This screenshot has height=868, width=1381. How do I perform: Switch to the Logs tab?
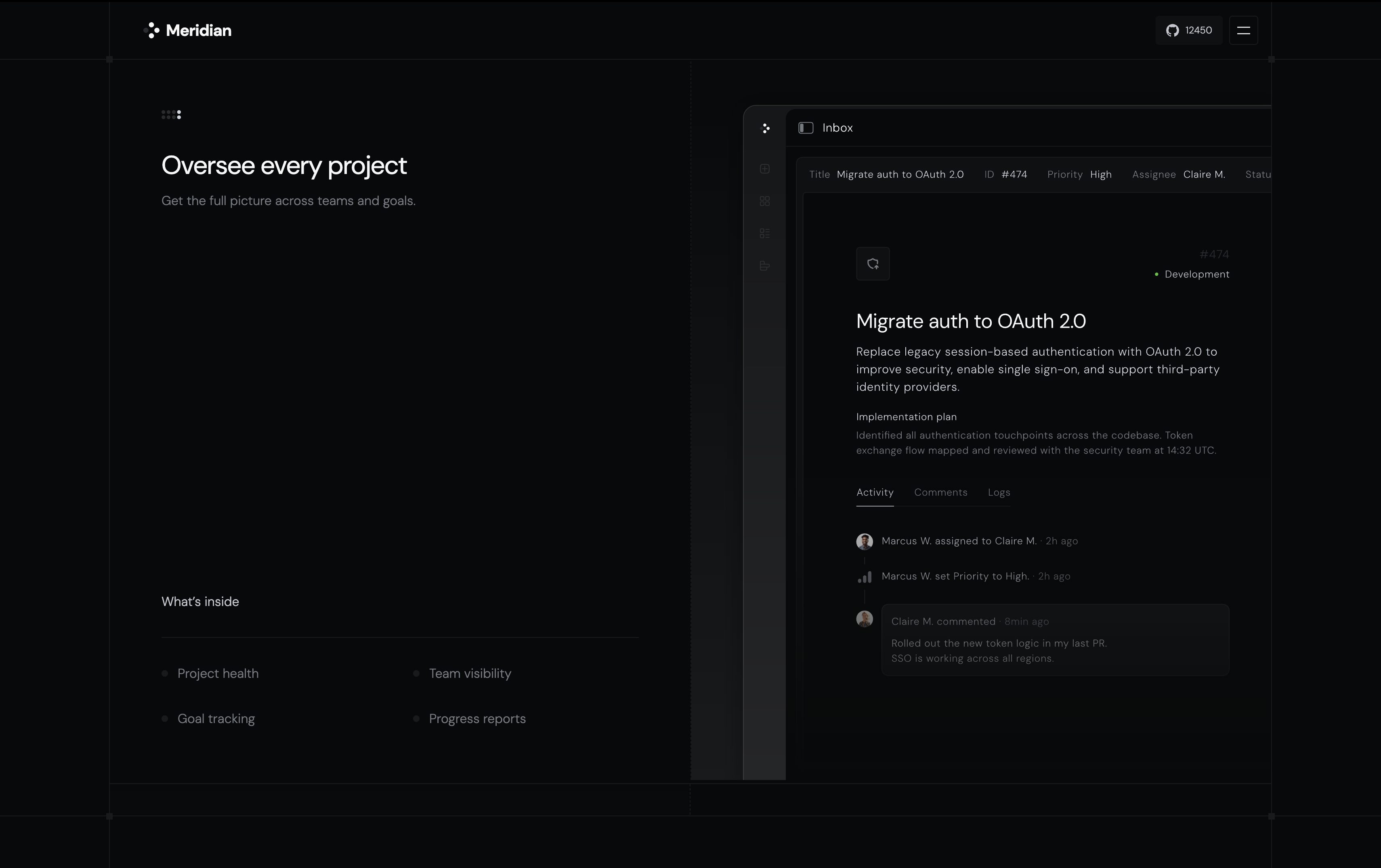(x=999, y=493)
